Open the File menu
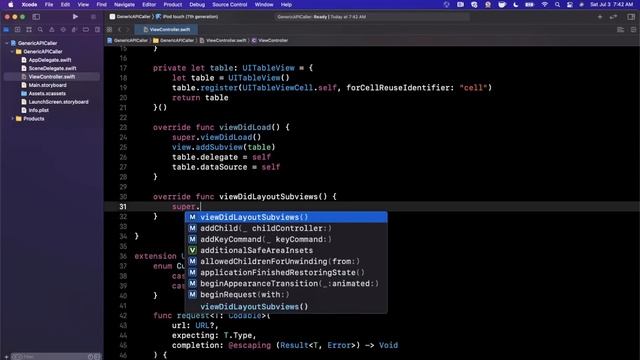Screen dimensions: 640x360 (x=49, y=4)
